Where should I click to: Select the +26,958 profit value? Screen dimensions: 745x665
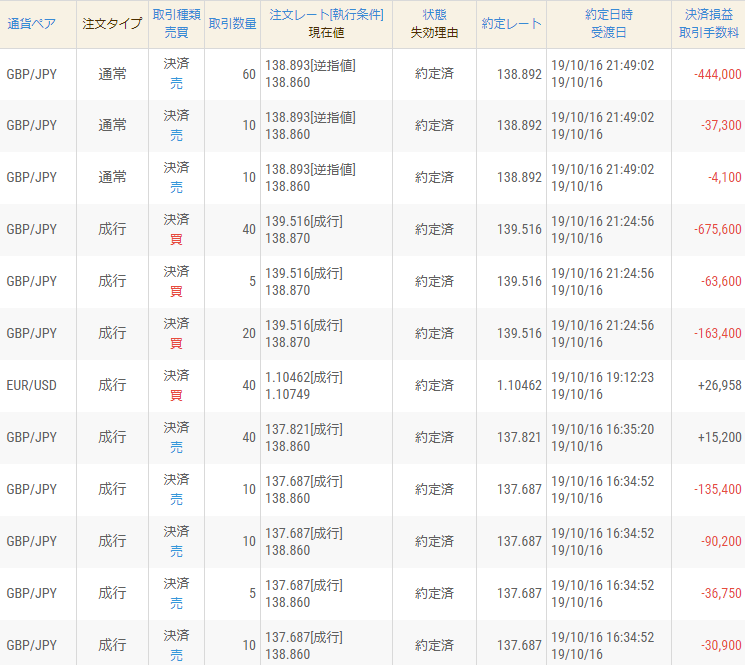(719, 385)
